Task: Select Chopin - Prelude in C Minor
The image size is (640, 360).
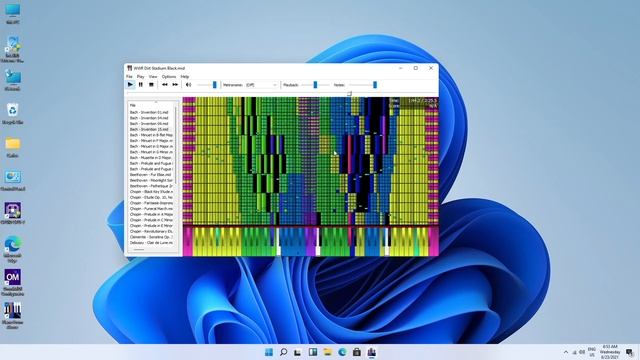Action: click(151, 220)
